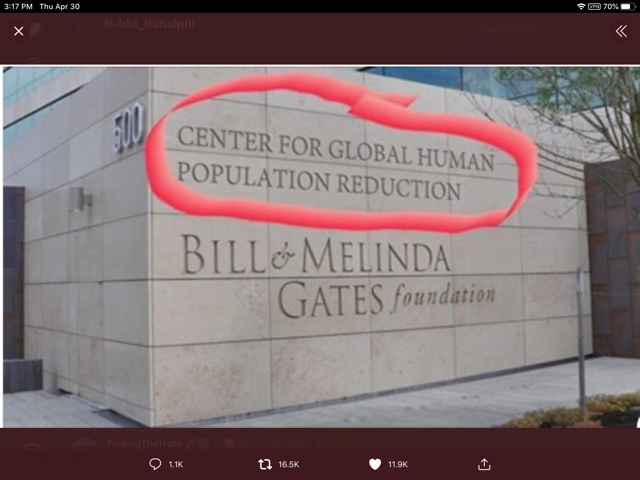Open the R-bbt_RahalpIII profile header name
Screen dimensions: 640x480
(149, 24)
